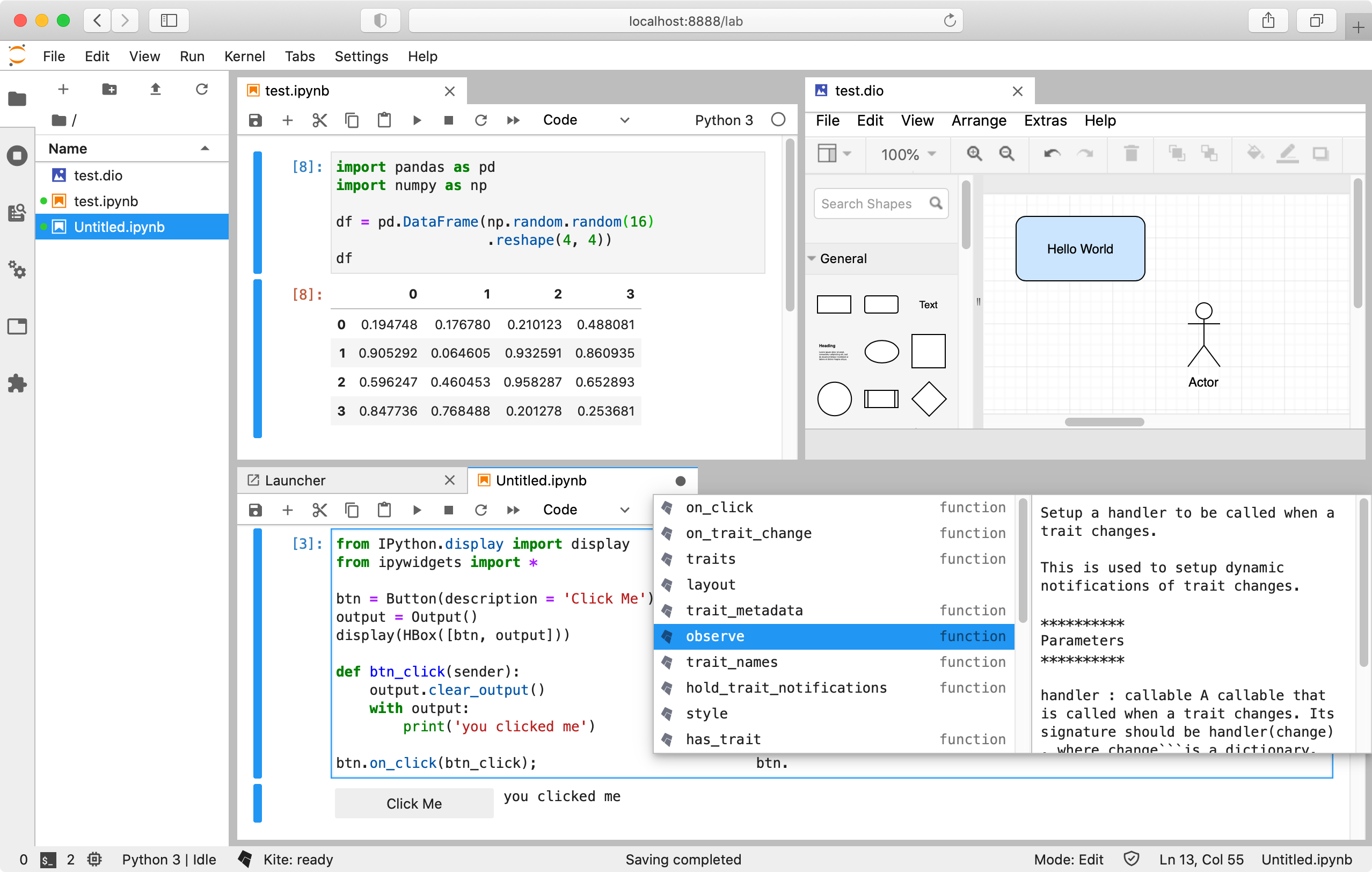1372x872 pixels.
Task: Toggle Name column sort order arrow
Action: tap(205, 149)
